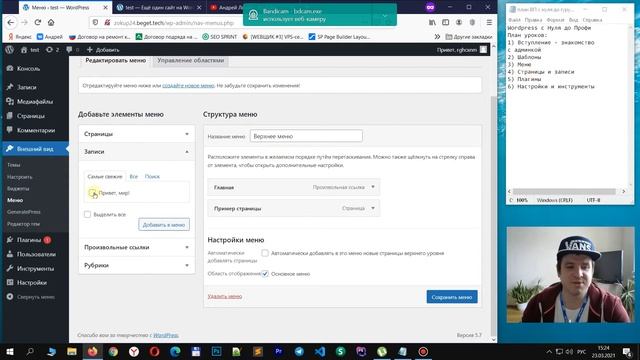Open the Firefox hamburger menu
The height and width of the screenshot is (360, 640).
click(489, 22)
